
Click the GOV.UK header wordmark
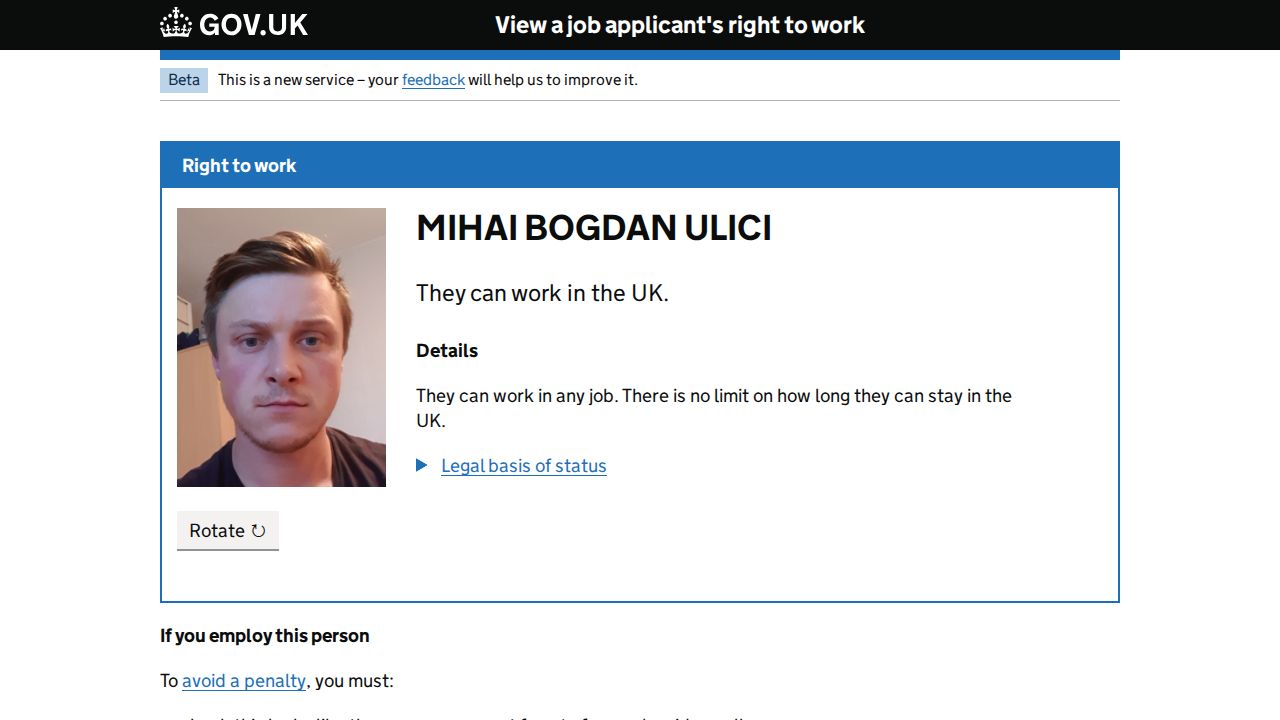click(x=253, y=25)
